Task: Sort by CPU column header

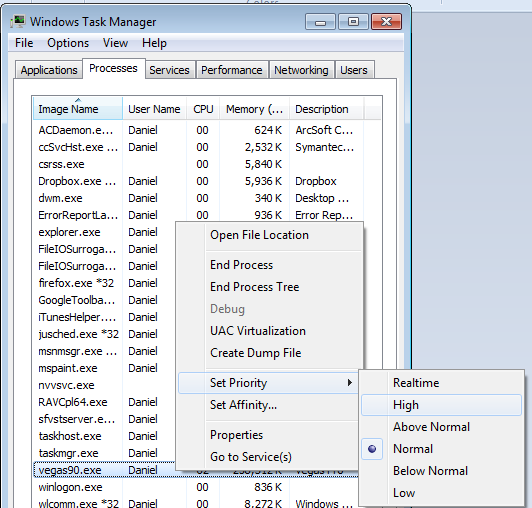Action: point(203,109)
